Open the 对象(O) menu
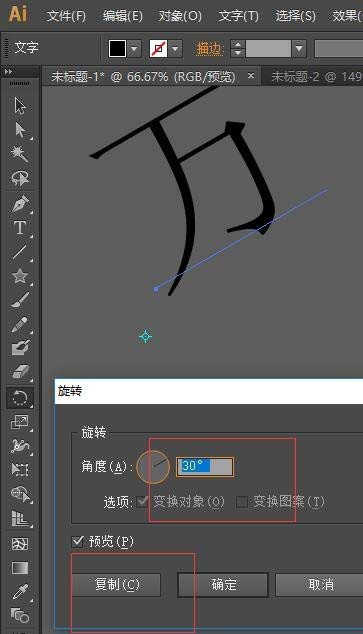Viewport: 363px width, 634px height. click(180, 16)
